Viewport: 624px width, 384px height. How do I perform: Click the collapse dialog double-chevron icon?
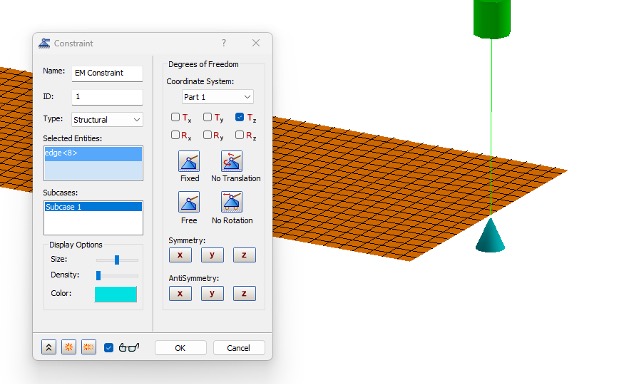(49, 347)
